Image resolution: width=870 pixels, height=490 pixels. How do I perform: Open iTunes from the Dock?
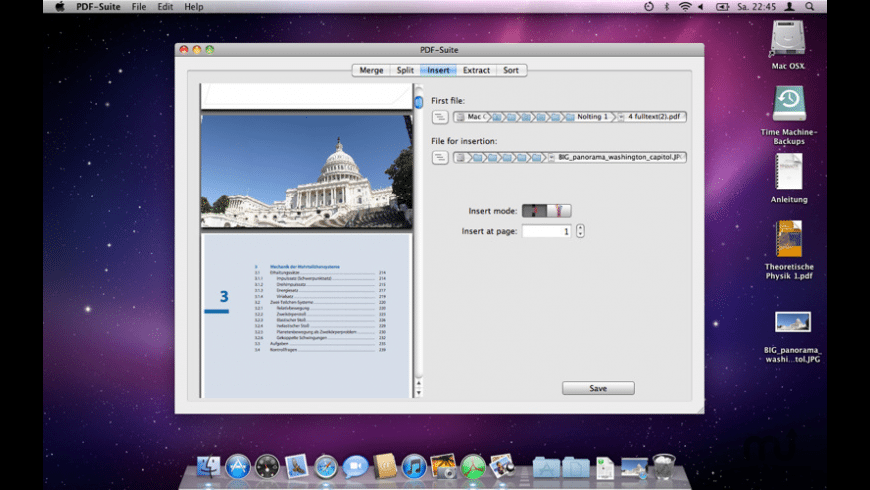point(414,466)
